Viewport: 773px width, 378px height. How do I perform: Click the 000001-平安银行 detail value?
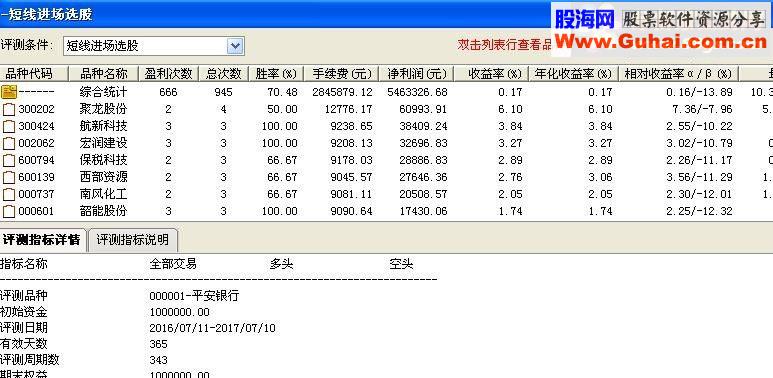coord(194,296)
